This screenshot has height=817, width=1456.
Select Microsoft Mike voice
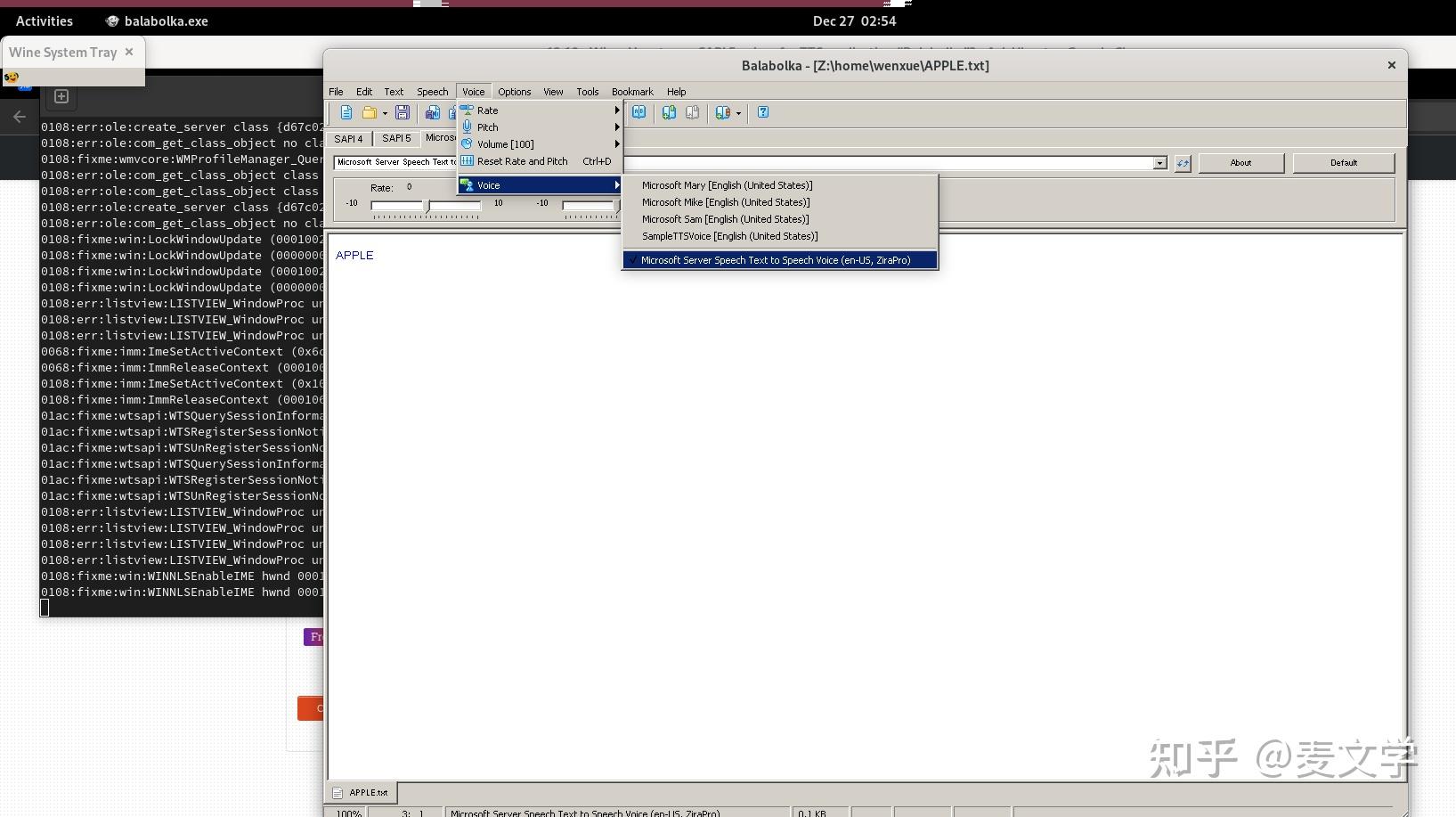click(x=780, y=202)
